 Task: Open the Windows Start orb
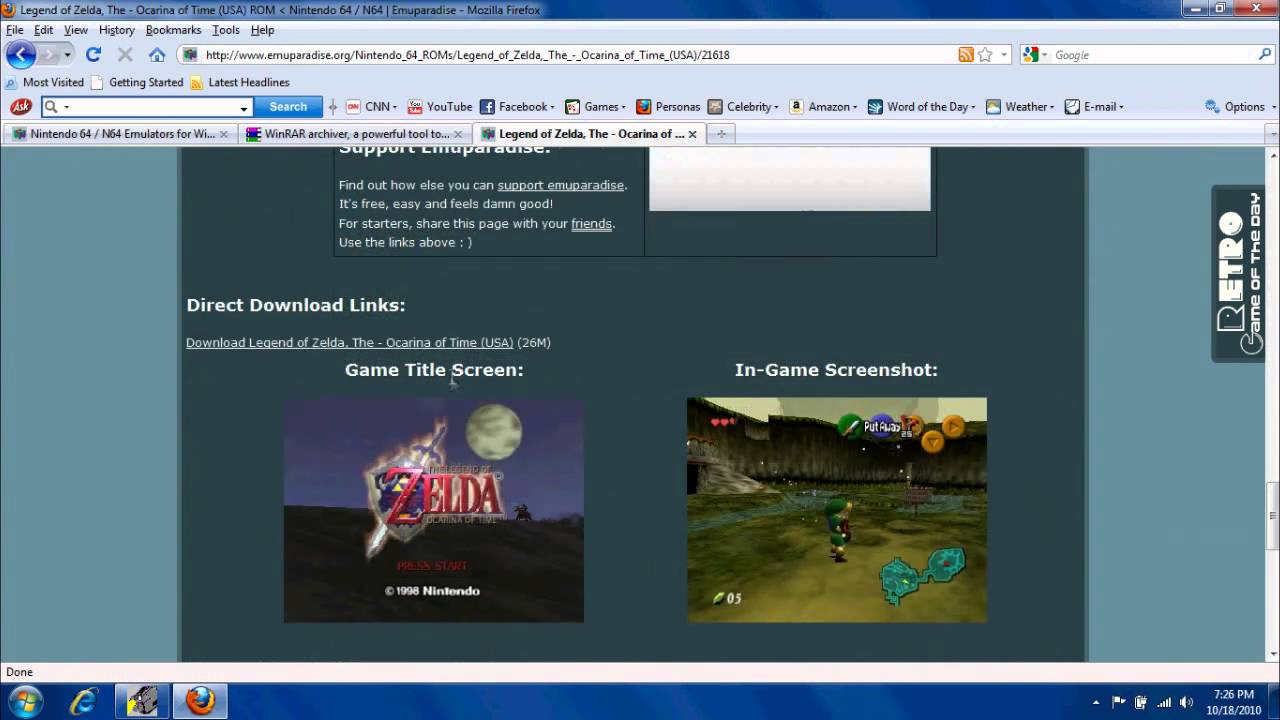[25, 701]
